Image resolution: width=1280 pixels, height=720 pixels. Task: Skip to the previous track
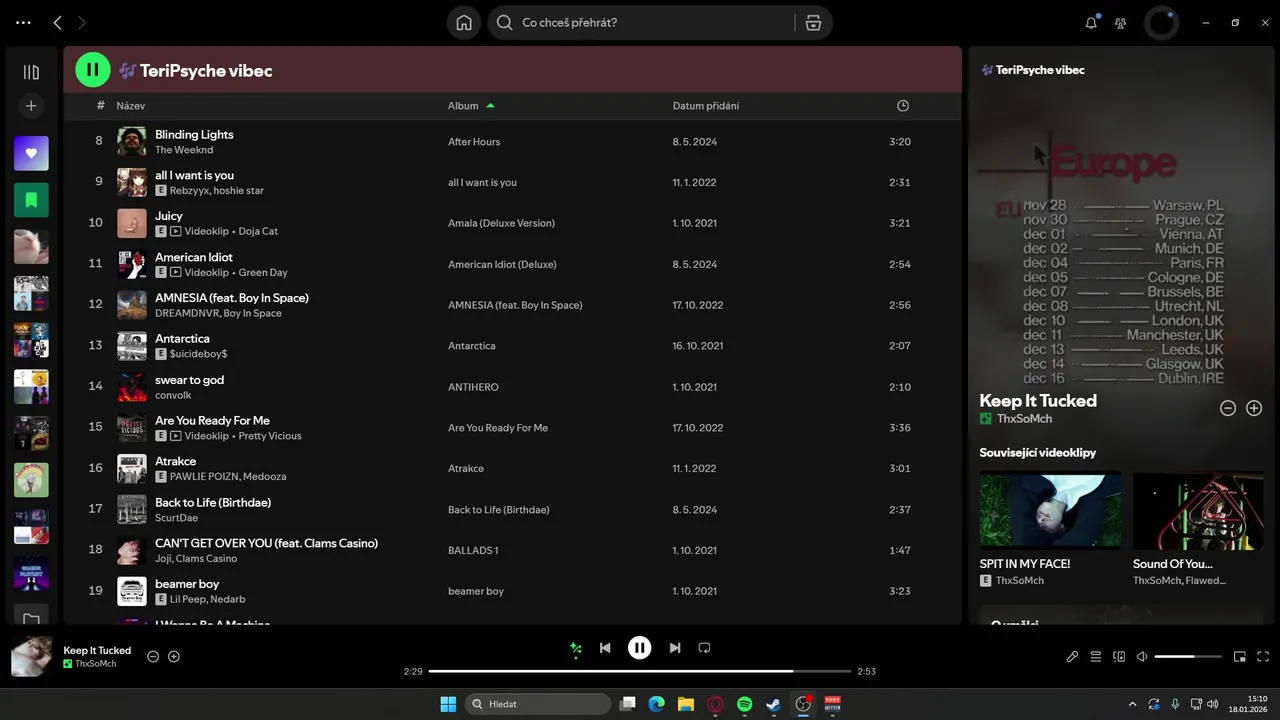[605, 648]
